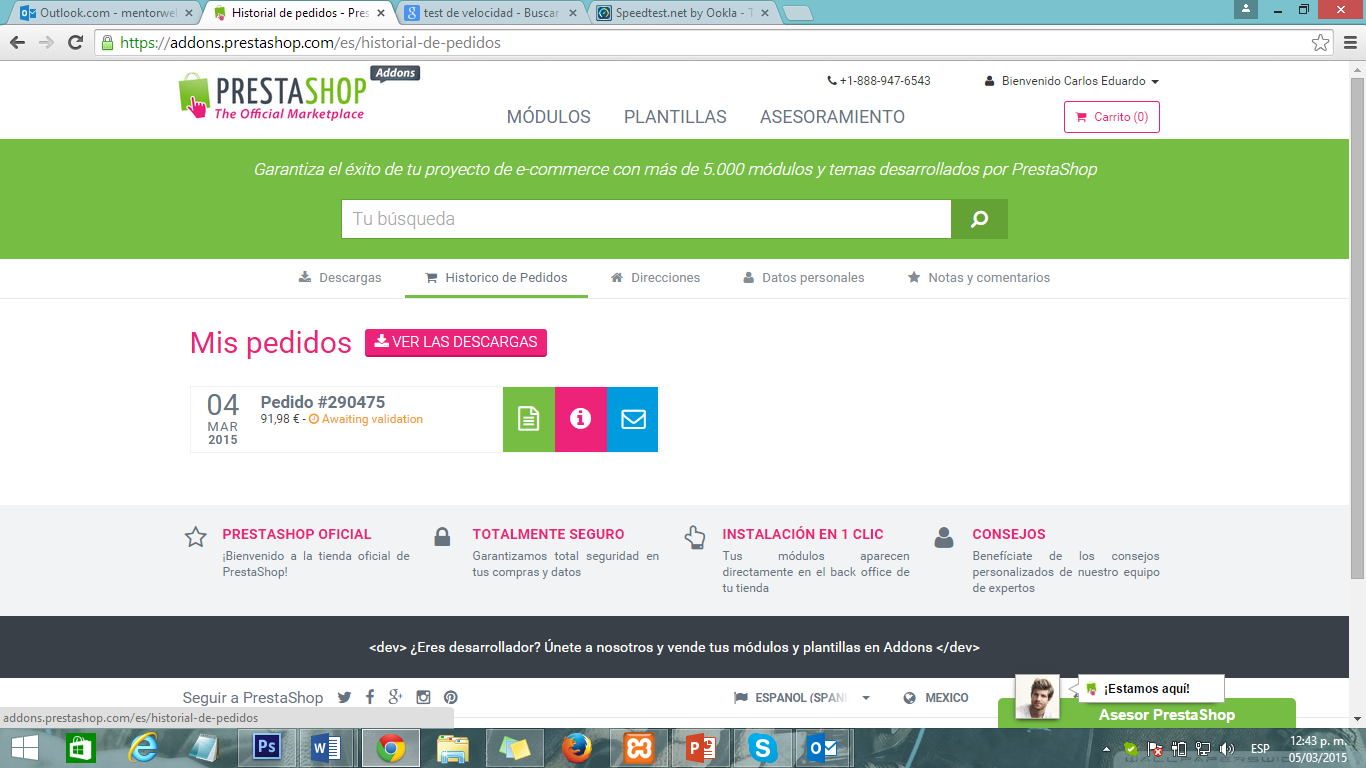Click the '¡Estamos aquí!' chat bubble
Screen dimensions: 1366x768
[1151, 688]
